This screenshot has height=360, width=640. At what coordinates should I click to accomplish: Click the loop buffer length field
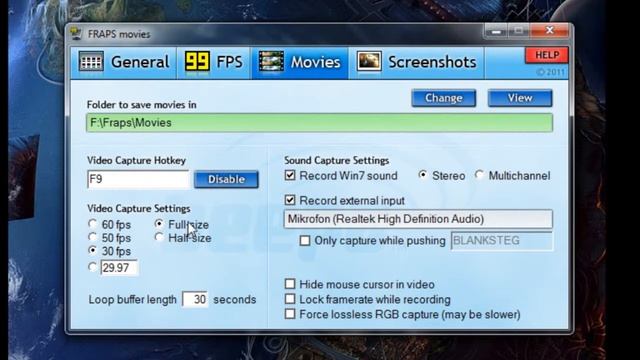click(195, 299)
